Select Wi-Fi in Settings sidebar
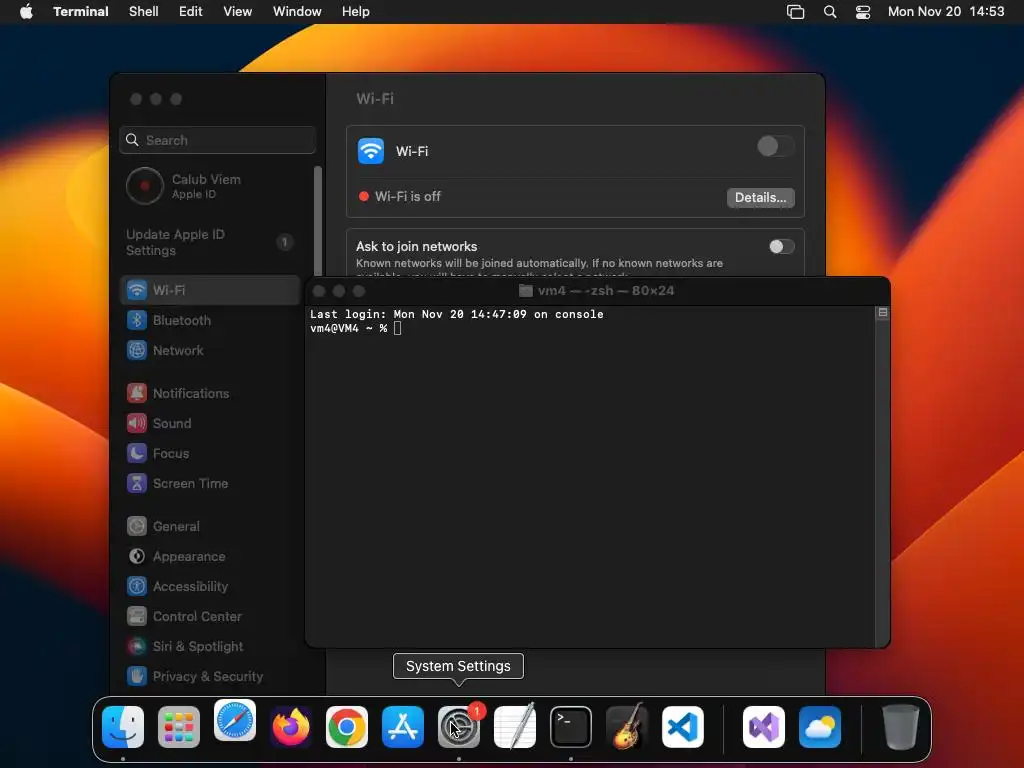This screenshot has width=1024, height=768. click(210, 290)
